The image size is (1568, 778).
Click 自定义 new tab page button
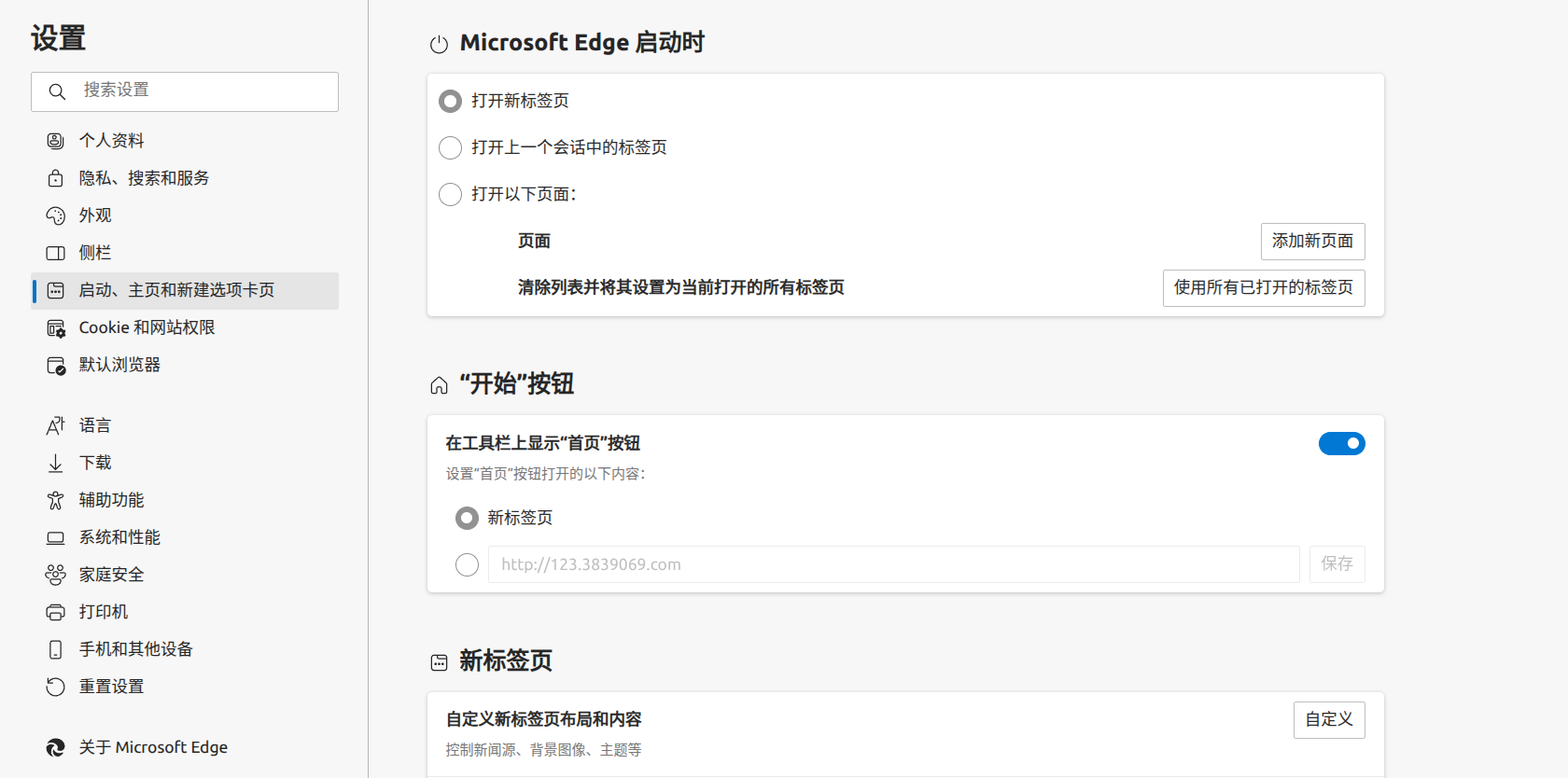coord(1329,719)
